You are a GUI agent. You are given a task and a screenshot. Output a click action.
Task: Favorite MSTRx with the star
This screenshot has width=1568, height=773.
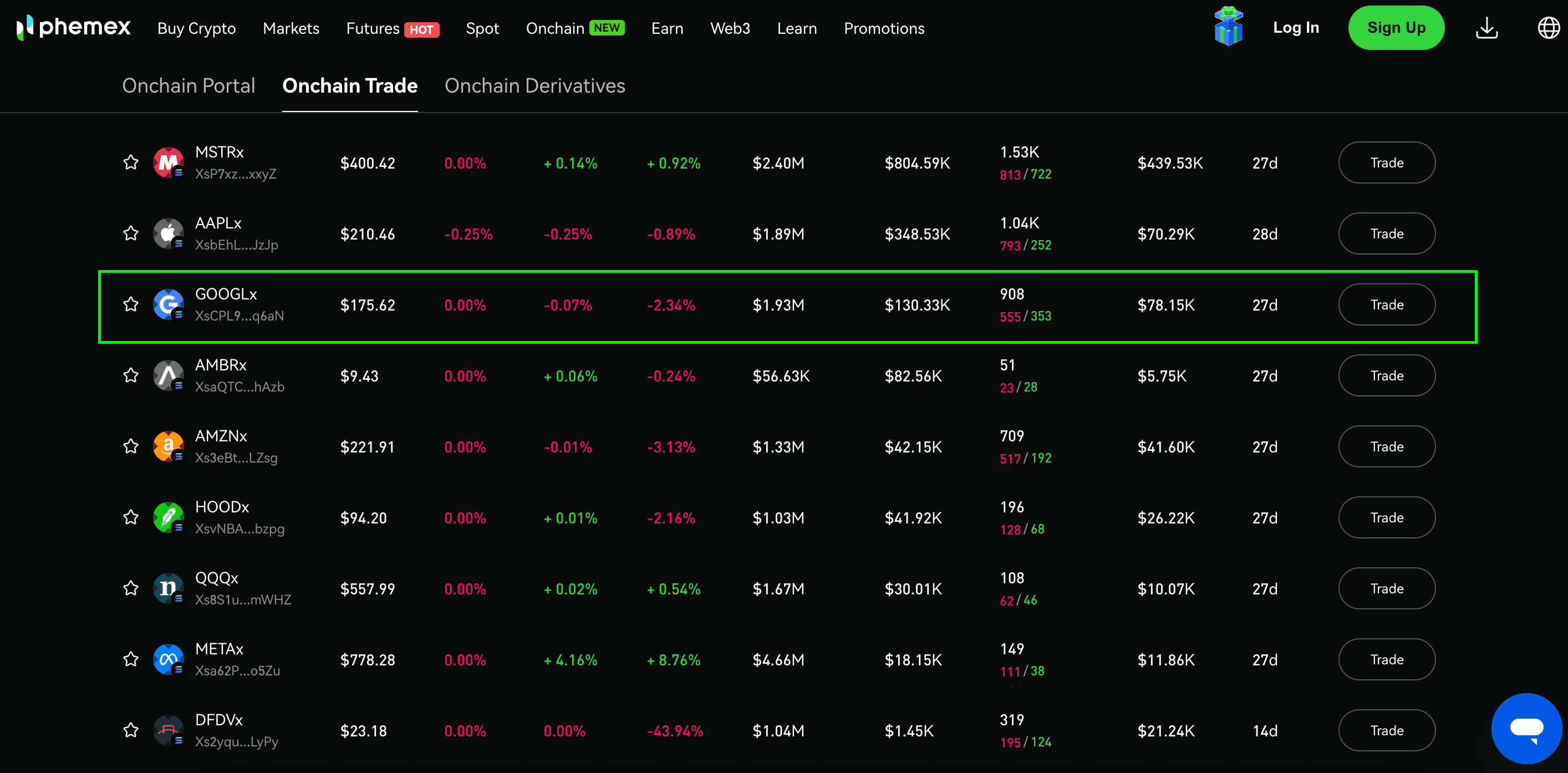pos(131,162)
